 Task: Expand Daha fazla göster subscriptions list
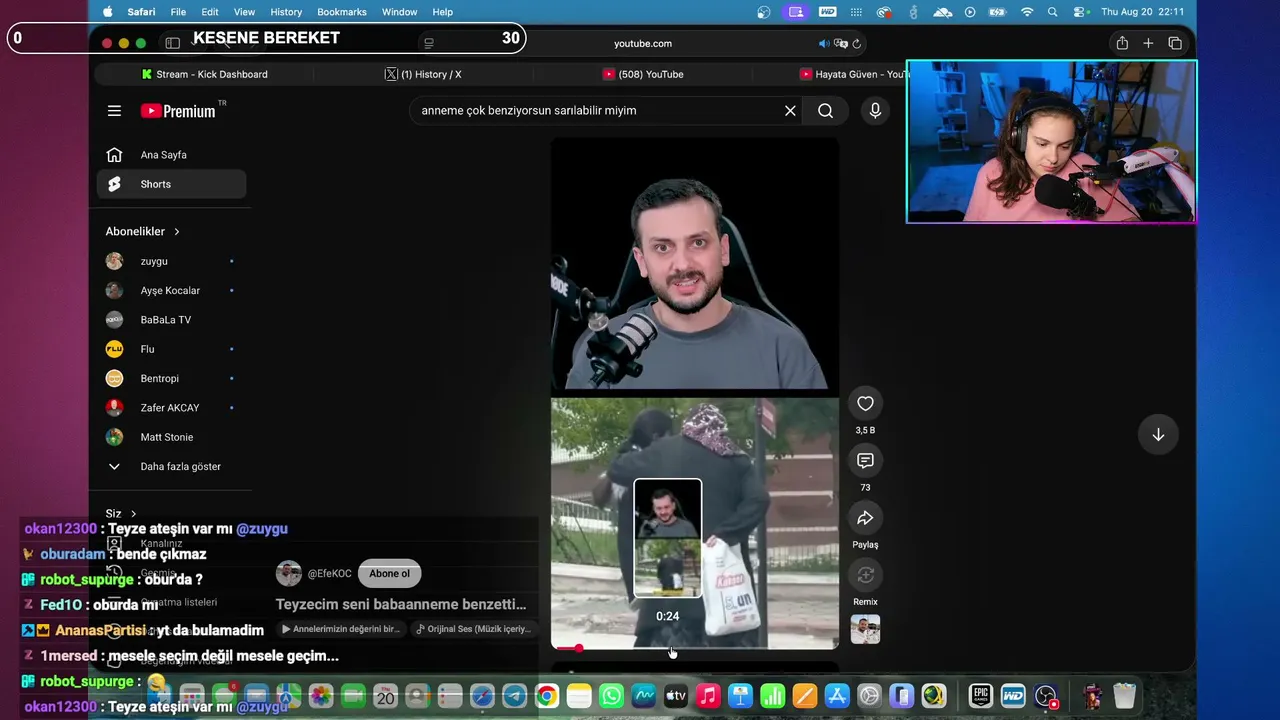171,466
